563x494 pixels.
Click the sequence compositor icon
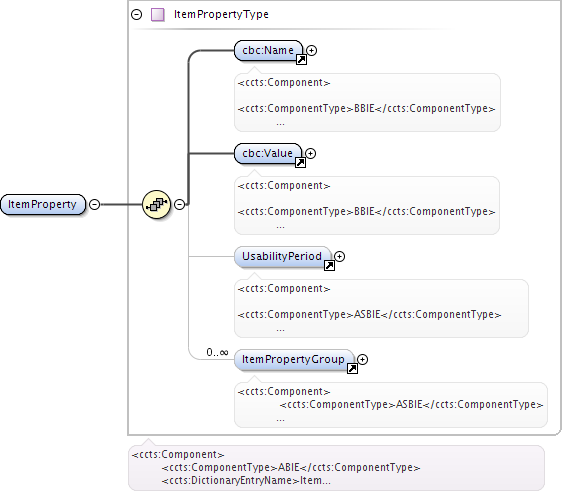pyautogui.click(x=157, y=204)
